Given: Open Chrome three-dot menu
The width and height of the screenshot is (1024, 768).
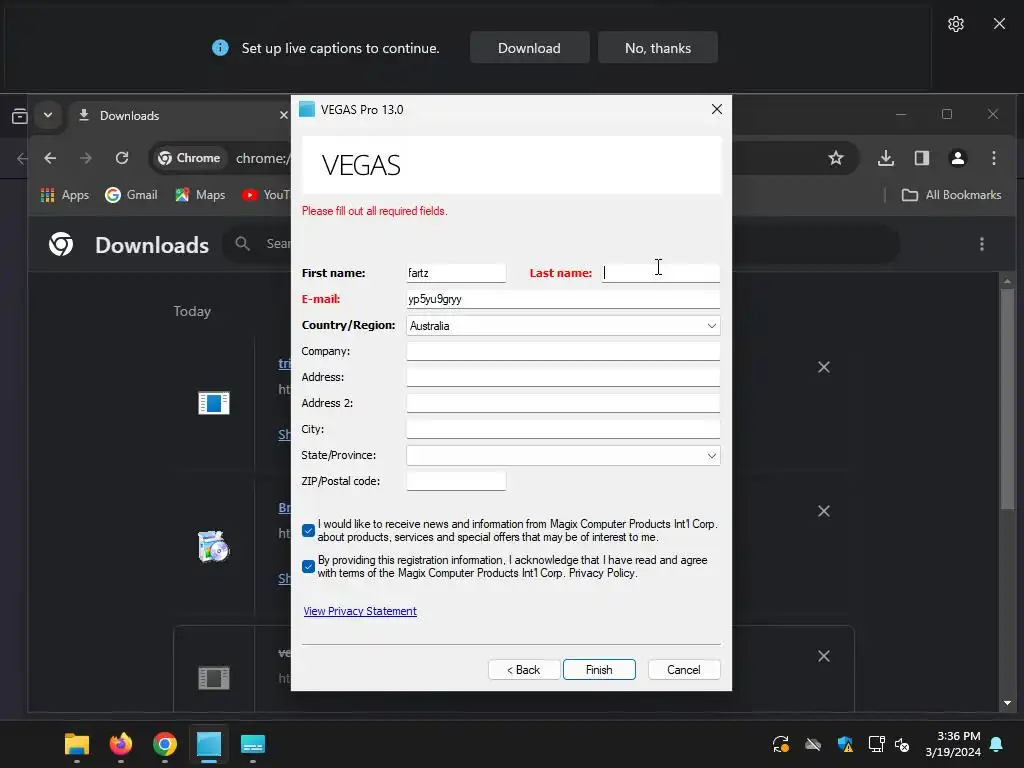Looking at the screenshot, I should (993, 158).
